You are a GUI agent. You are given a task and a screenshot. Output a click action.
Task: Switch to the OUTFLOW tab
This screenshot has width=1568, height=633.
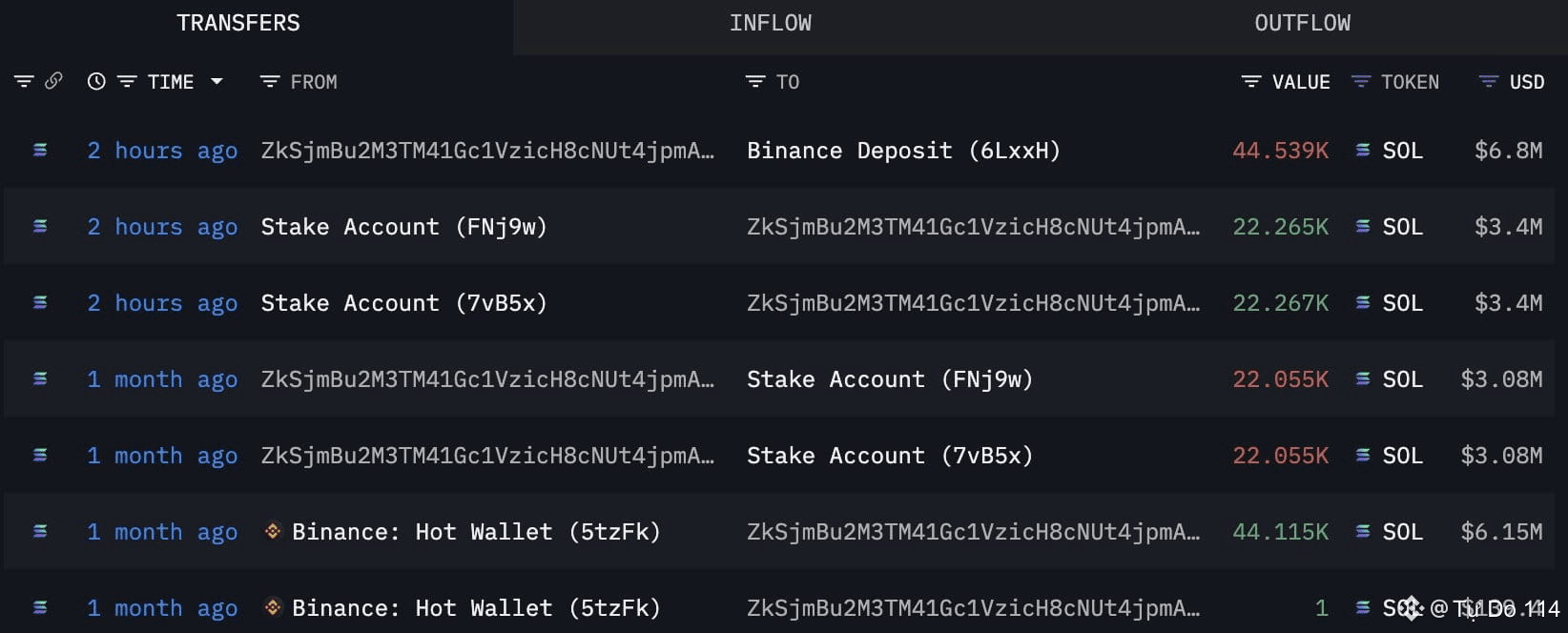pos(1303,23)
